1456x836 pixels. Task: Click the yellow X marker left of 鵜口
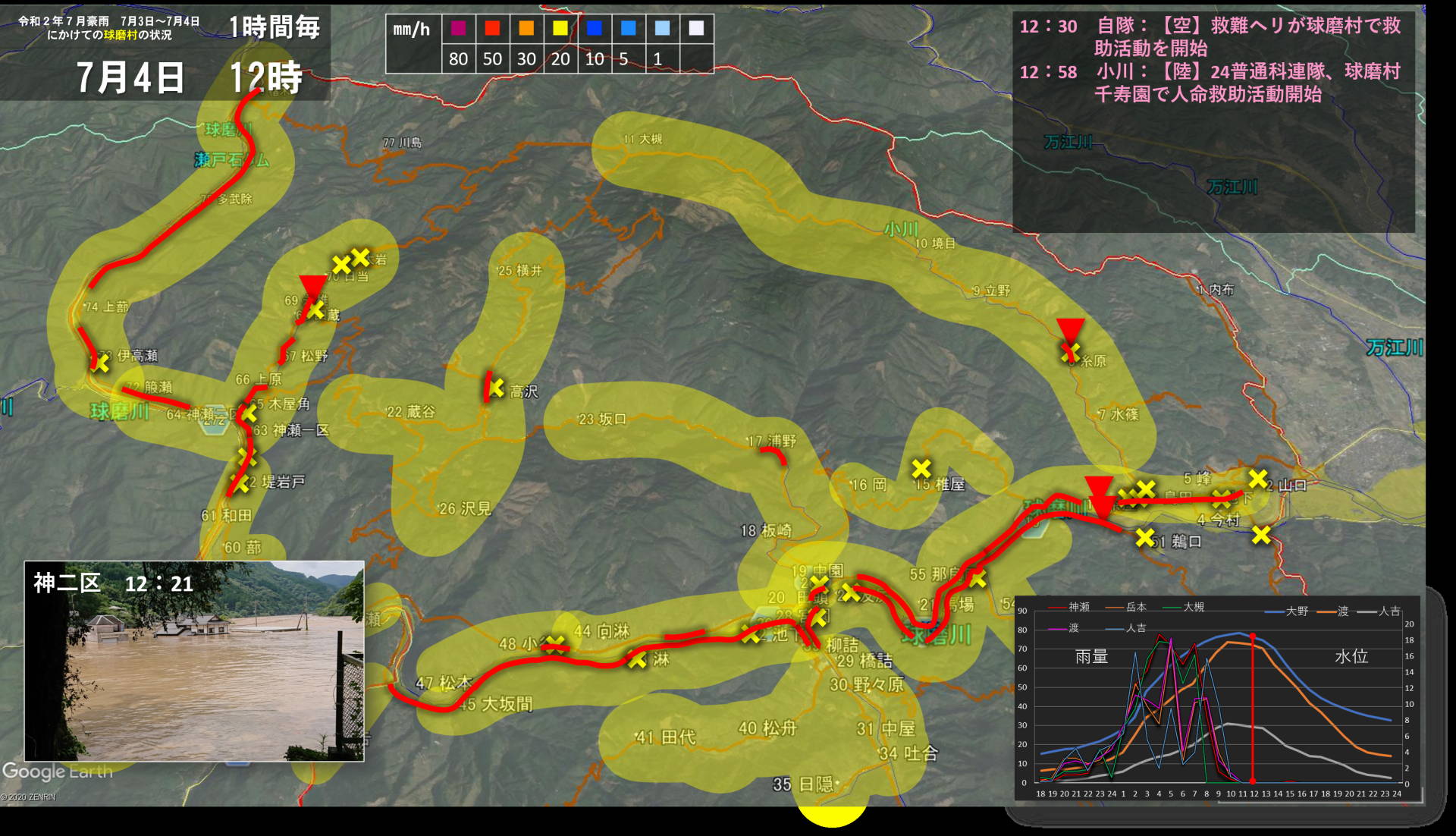coord(1145,538)
